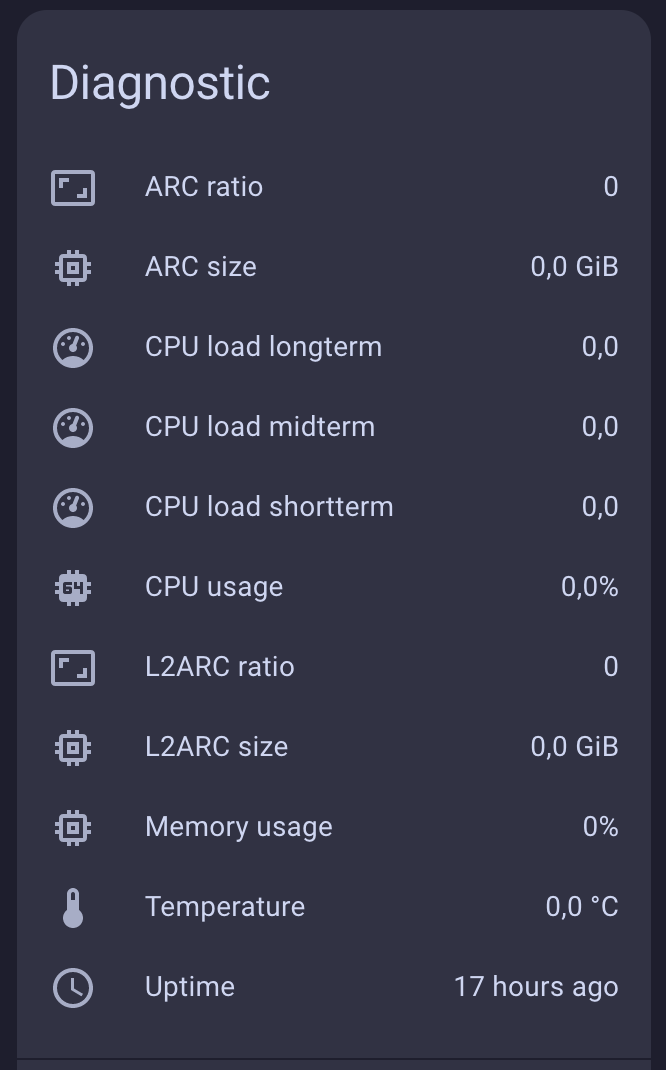Click the ARC ratio aspect ratio icon
Viewport: 666px width, 1070px height.
tap(72, 186)
